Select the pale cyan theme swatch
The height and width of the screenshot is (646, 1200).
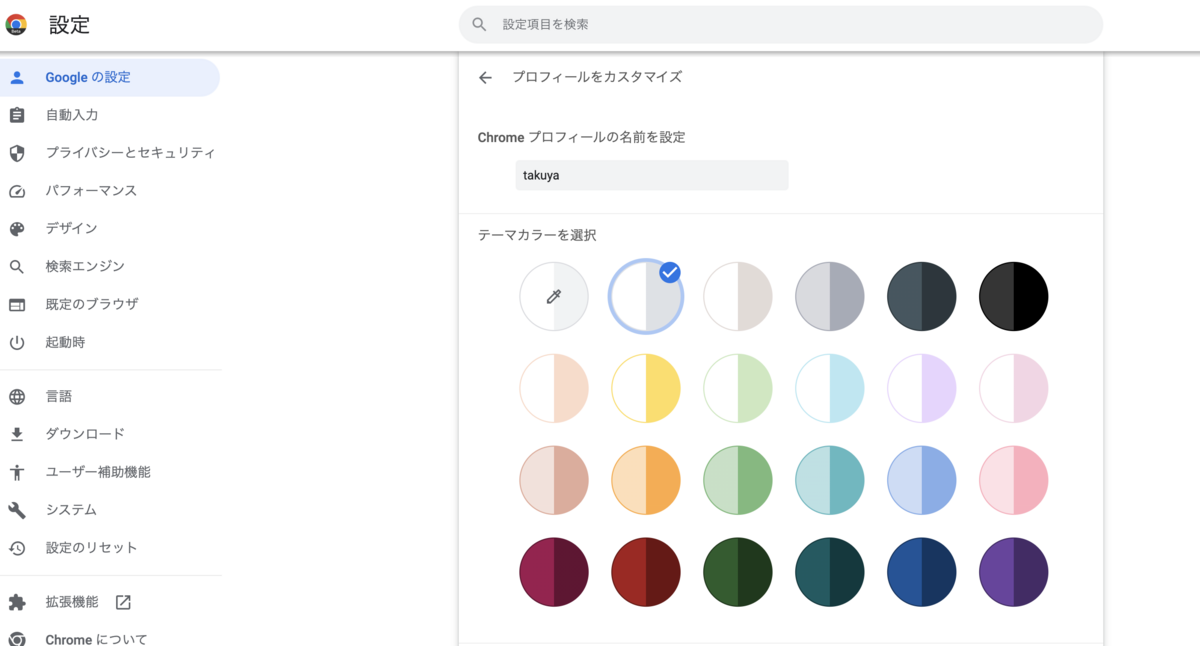tap(830, 388)
